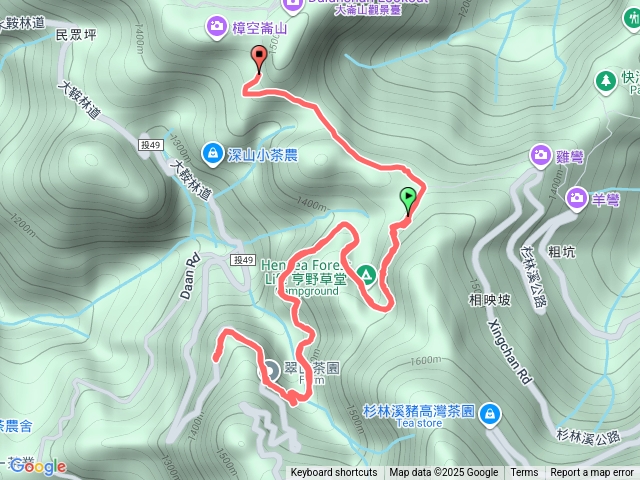Open the 亨野草堂 campground tent icon
Viewport: 640px width, 480px height.
click(x=367, y=275)
